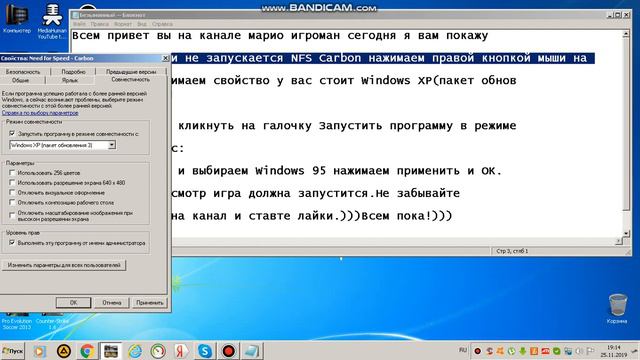Open the uTorrent tray icon
Screen dimensions: 640x360
coord(511,351)
